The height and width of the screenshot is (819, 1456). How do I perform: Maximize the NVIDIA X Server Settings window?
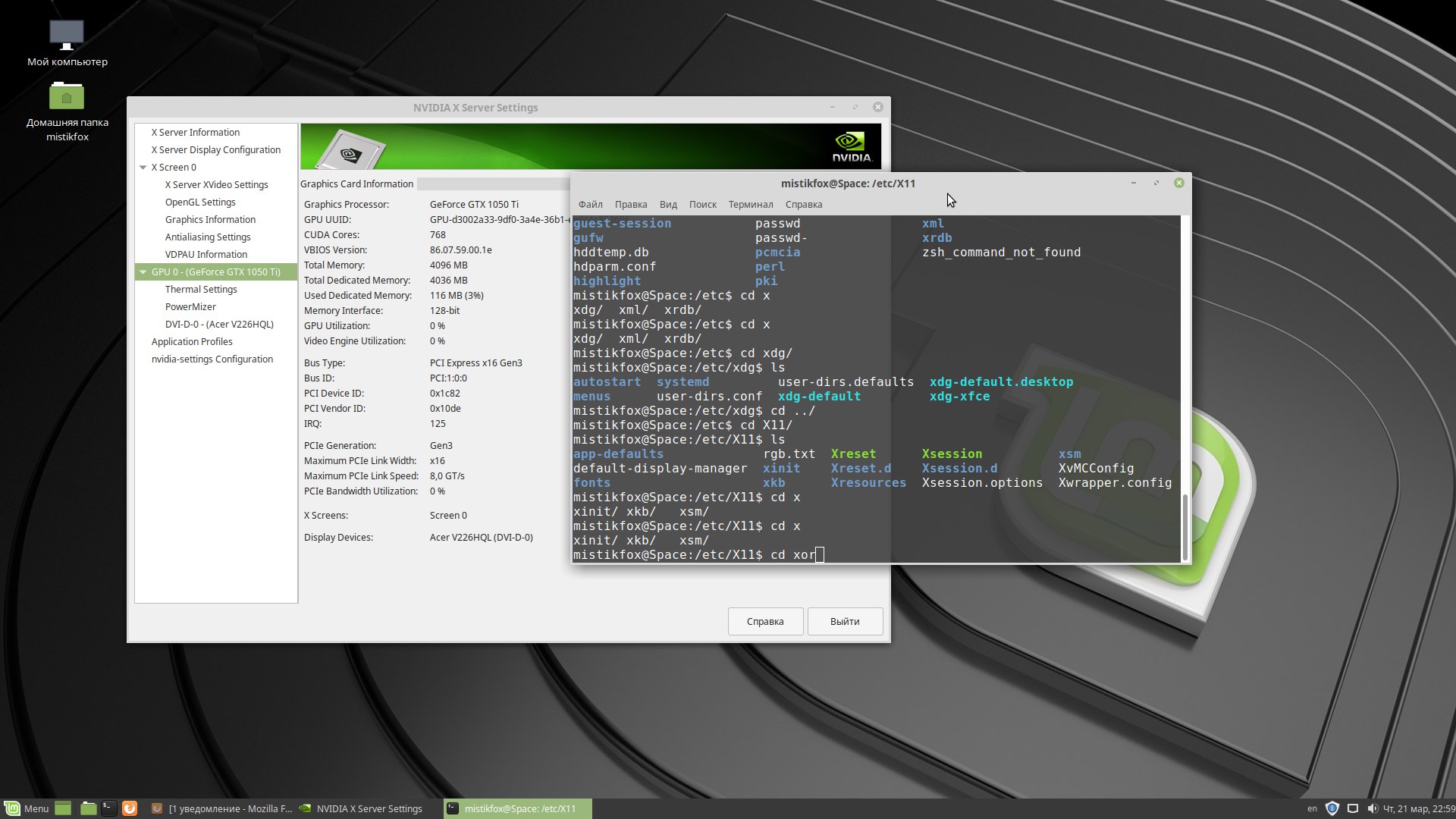tap(855, 107)
